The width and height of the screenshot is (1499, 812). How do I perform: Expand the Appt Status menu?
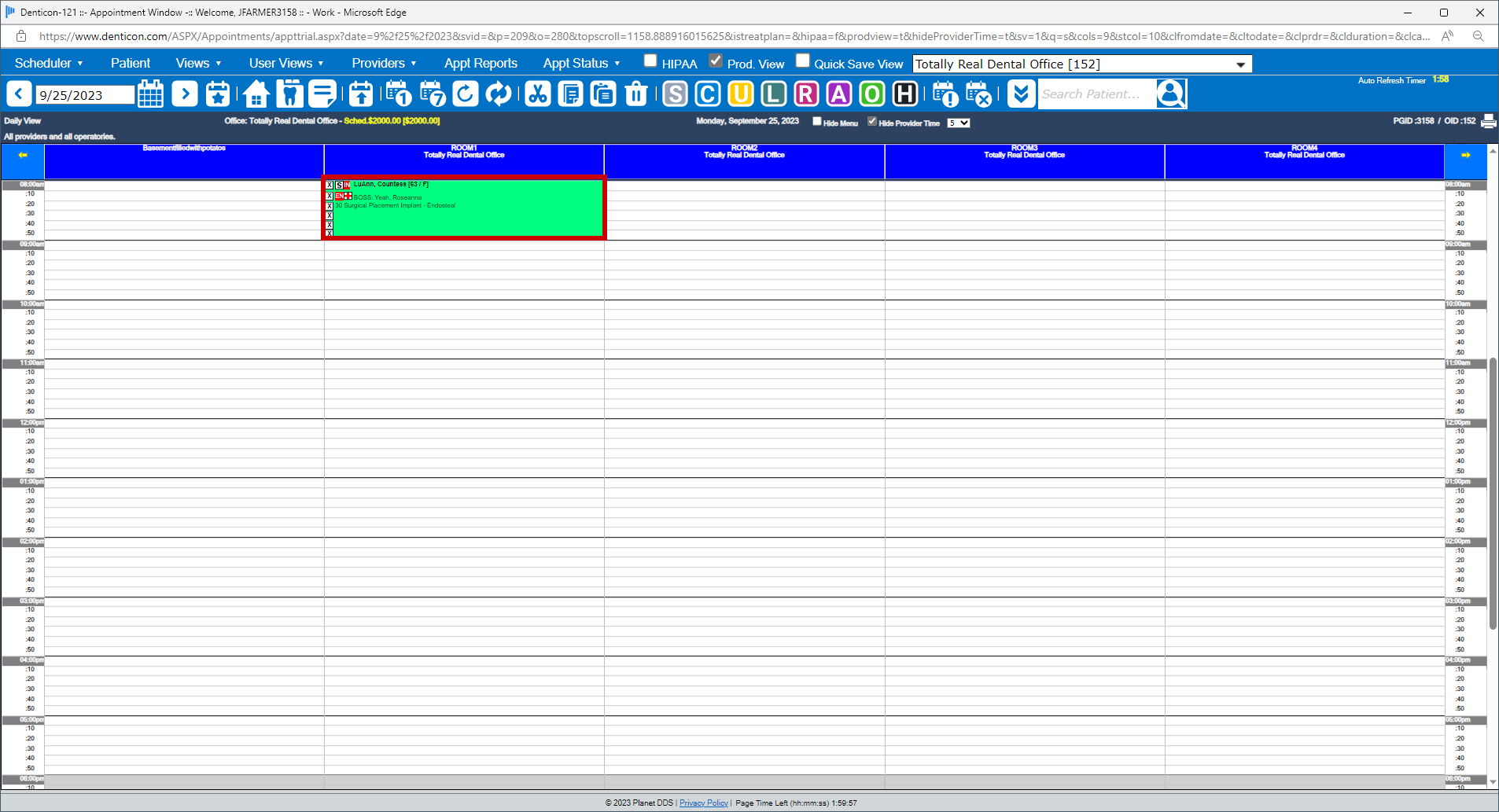581,63
